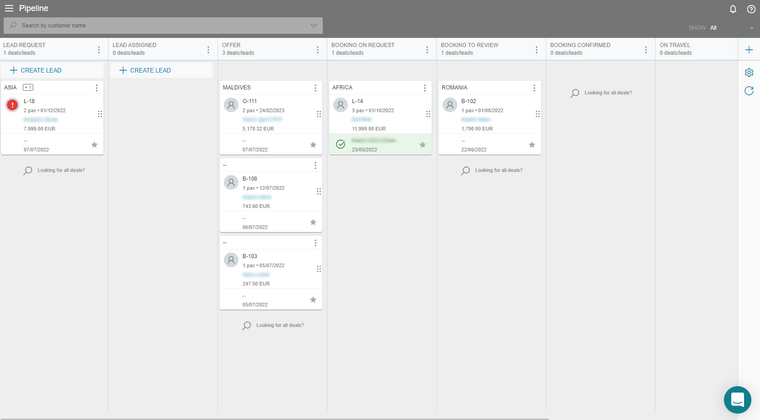Click the avatar icon on B-103 card

(x=231, y=260)
